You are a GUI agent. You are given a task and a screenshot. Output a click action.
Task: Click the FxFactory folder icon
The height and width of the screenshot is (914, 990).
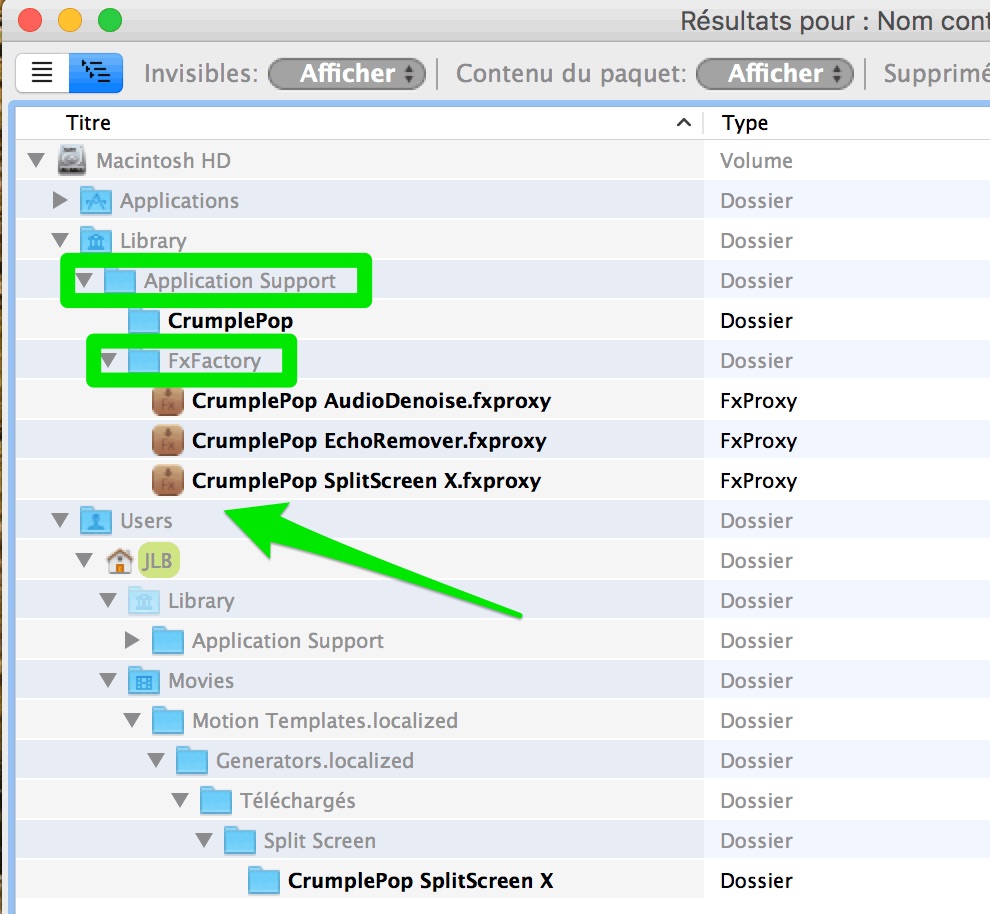pyautogui.click(x=144, y=360)
